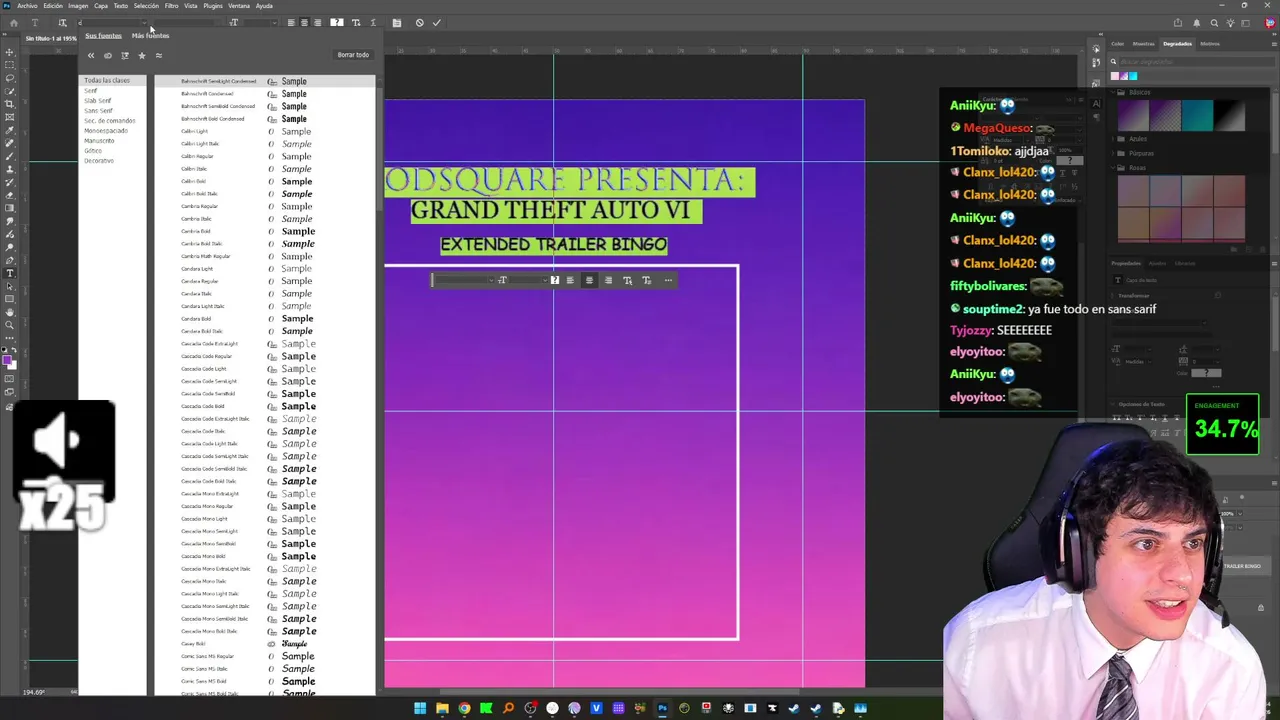Click the Share icon in top bar
Image resolution: width=1280 pixels, height=720 pixels.
coord(1178,23)
